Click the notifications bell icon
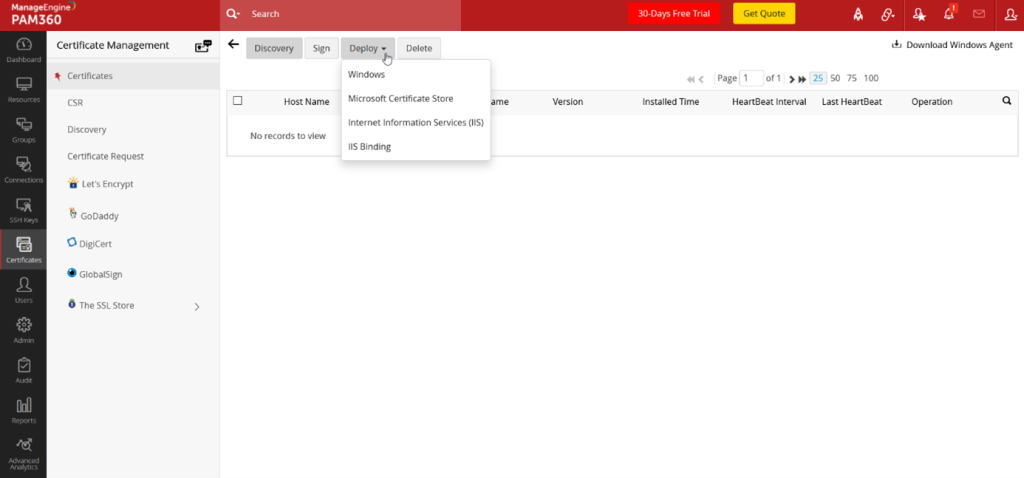 coord(949,14)
